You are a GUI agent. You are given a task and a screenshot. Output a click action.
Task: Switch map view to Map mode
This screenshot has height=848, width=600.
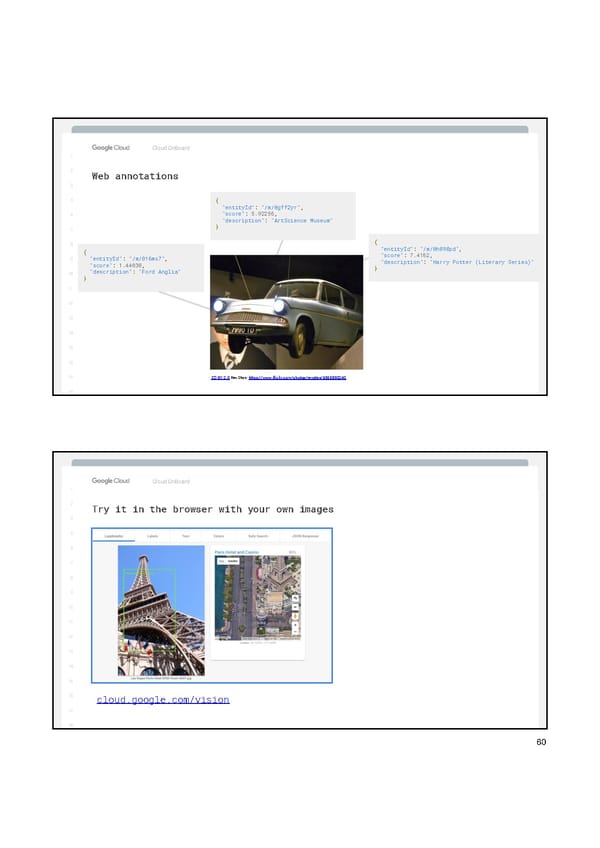pos(222,562)
